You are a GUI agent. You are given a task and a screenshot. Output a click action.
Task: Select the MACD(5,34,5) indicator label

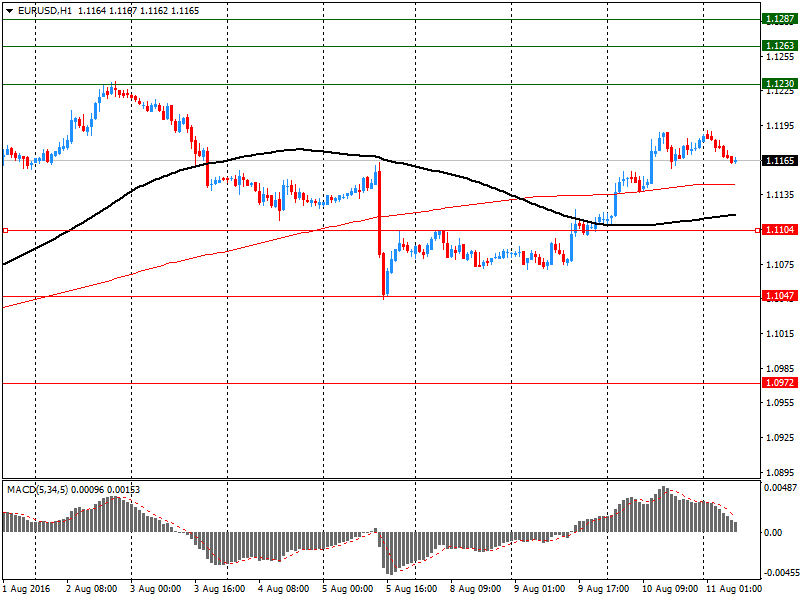point(37,490)
